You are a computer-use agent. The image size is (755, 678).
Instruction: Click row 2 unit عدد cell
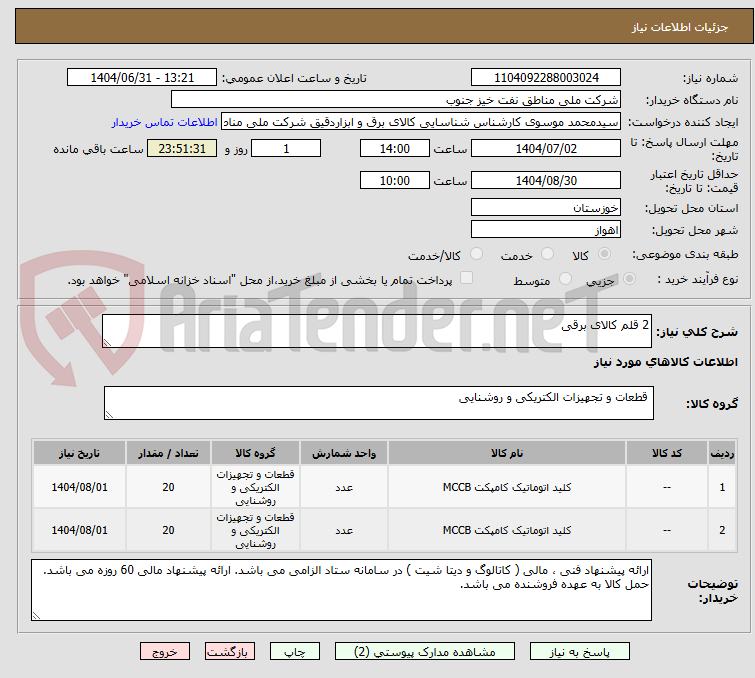click(x=344, y=530)
